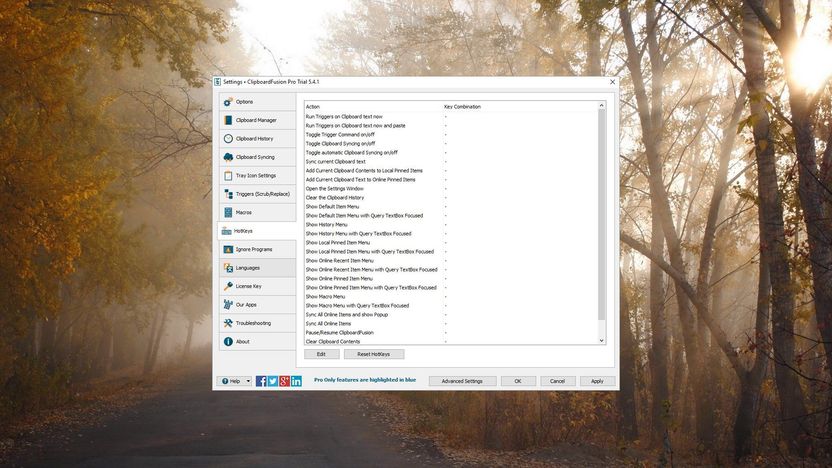This screenshot has width=832, height=468.
Task: Click the Macros sidebar icon
Action: pos(228,212)
